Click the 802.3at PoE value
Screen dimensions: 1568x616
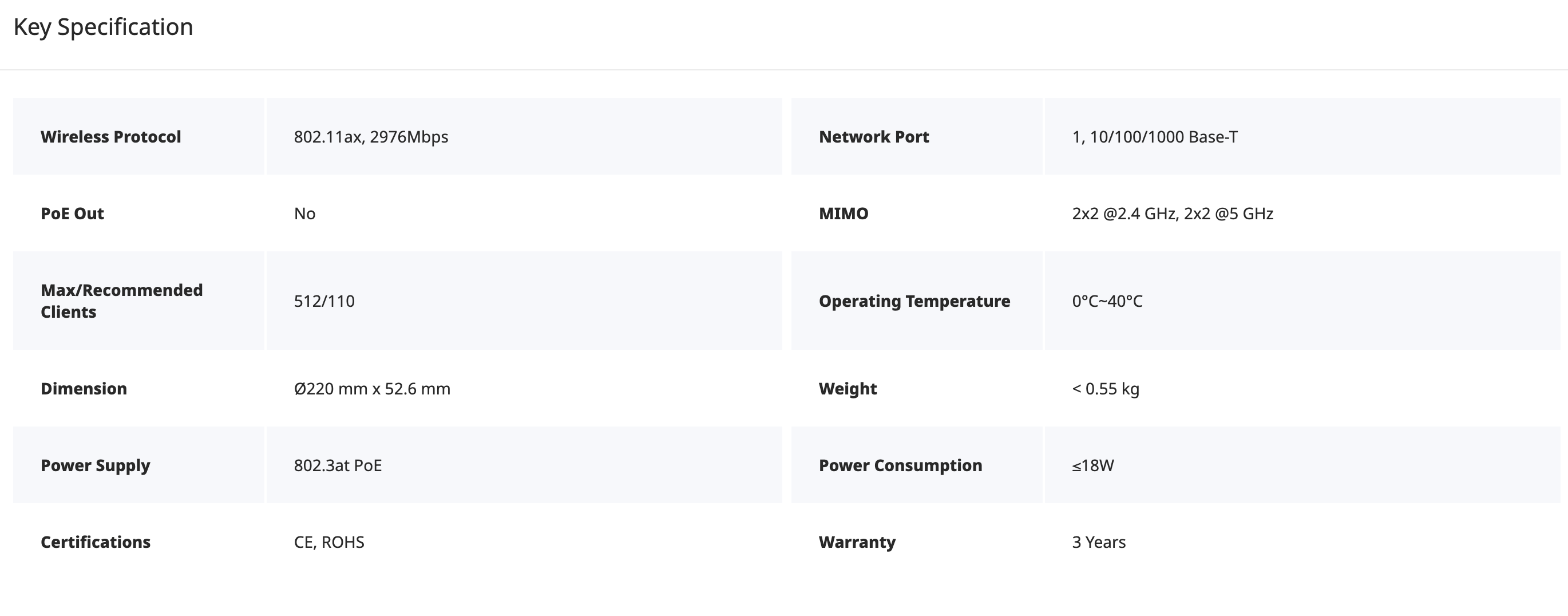click(x=338, y=465)
